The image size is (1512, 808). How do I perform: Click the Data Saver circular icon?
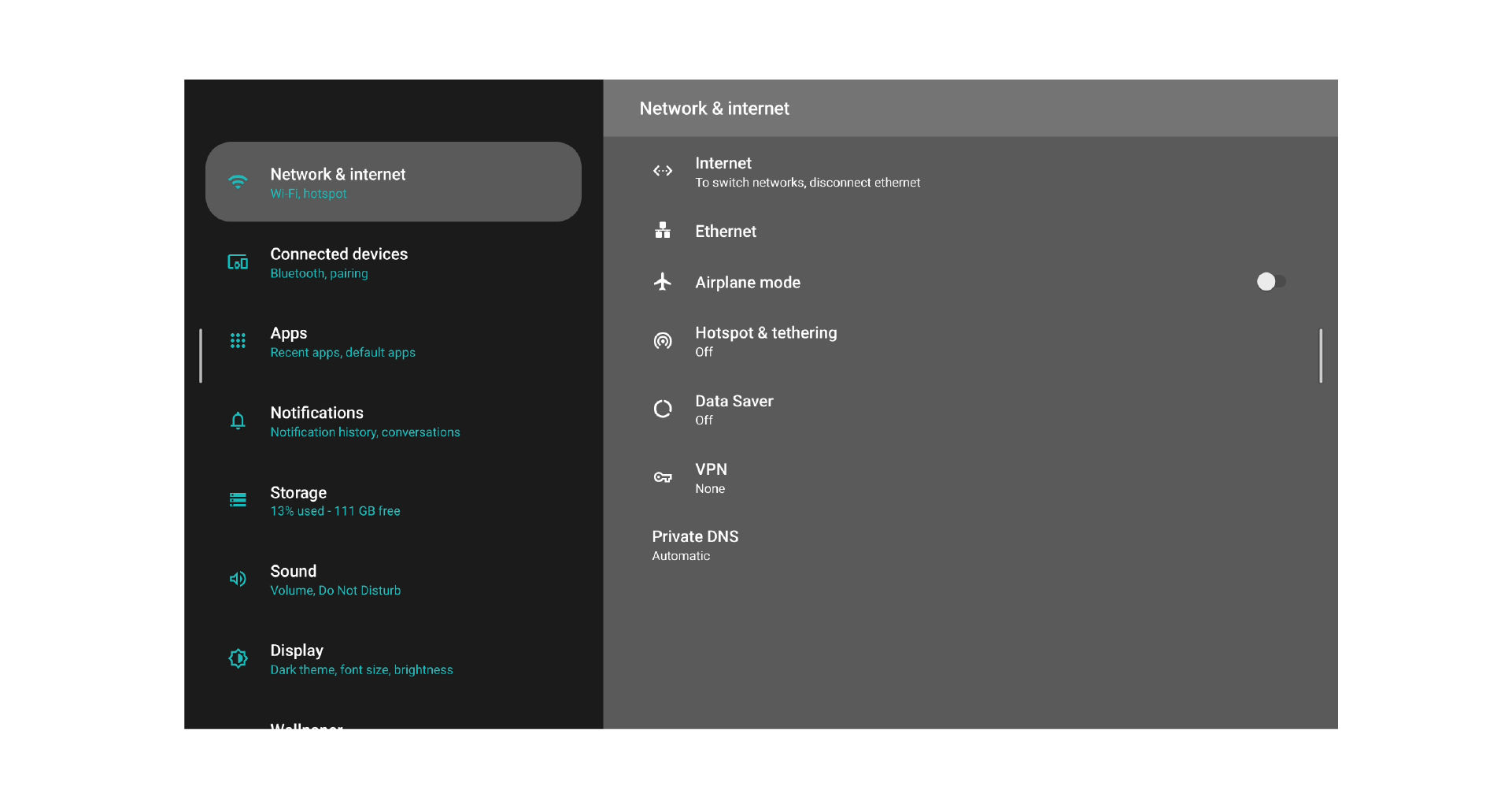(x=663, y=409)
